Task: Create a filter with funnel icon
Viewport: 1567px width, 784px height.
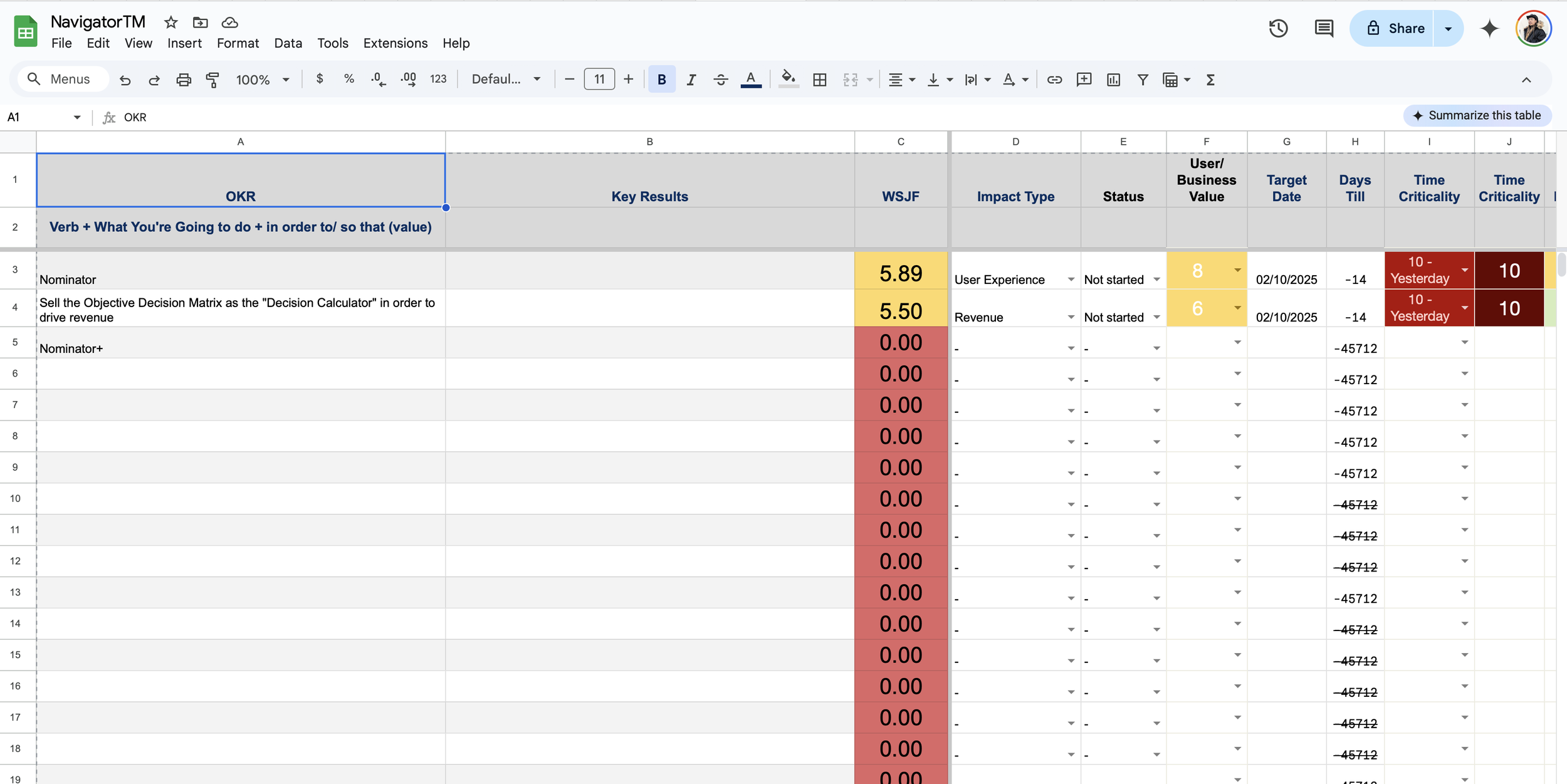Action: 1143,80
